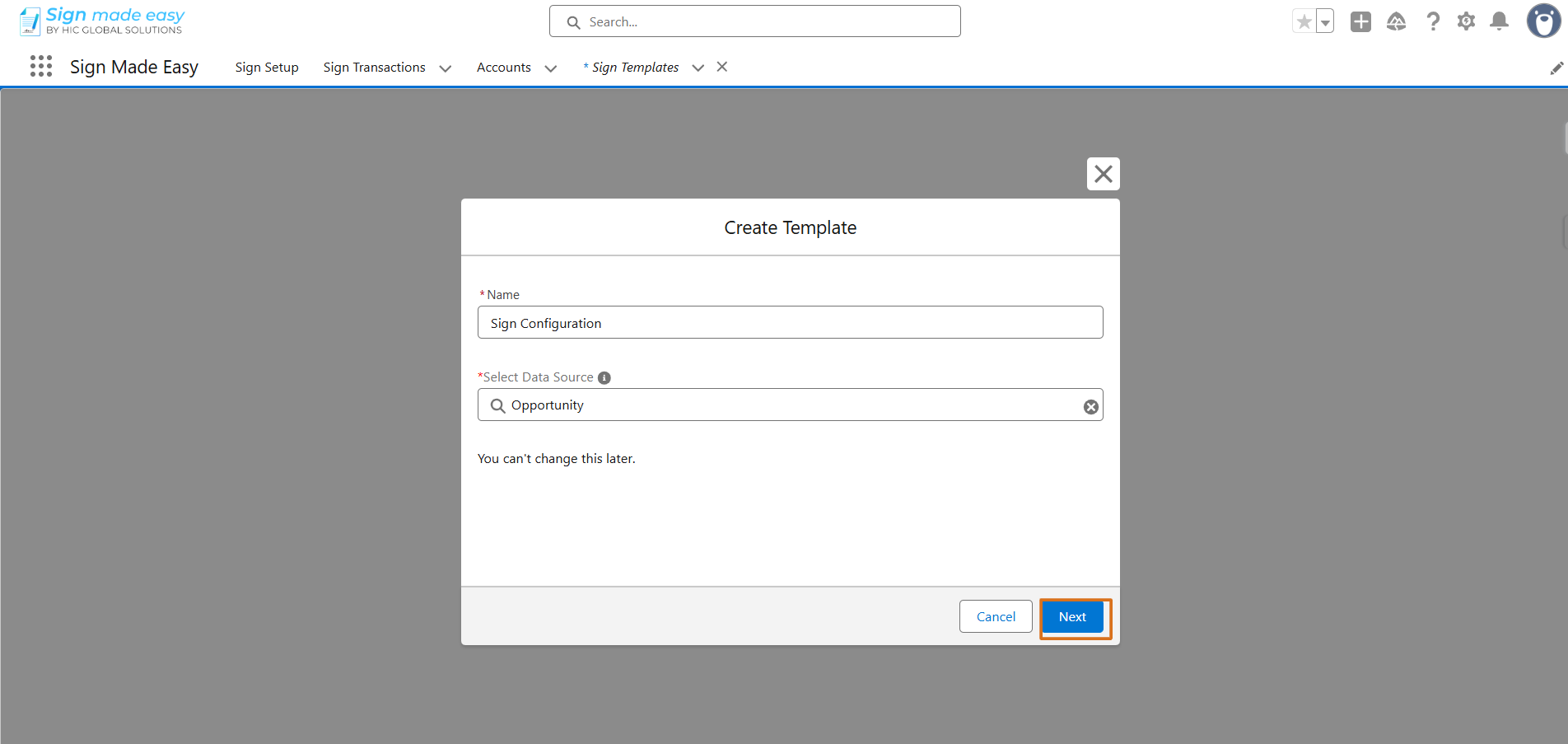Click the Next button
Screen dimensions: 1568x744
pyautogui.click(x=1072, y=616)
